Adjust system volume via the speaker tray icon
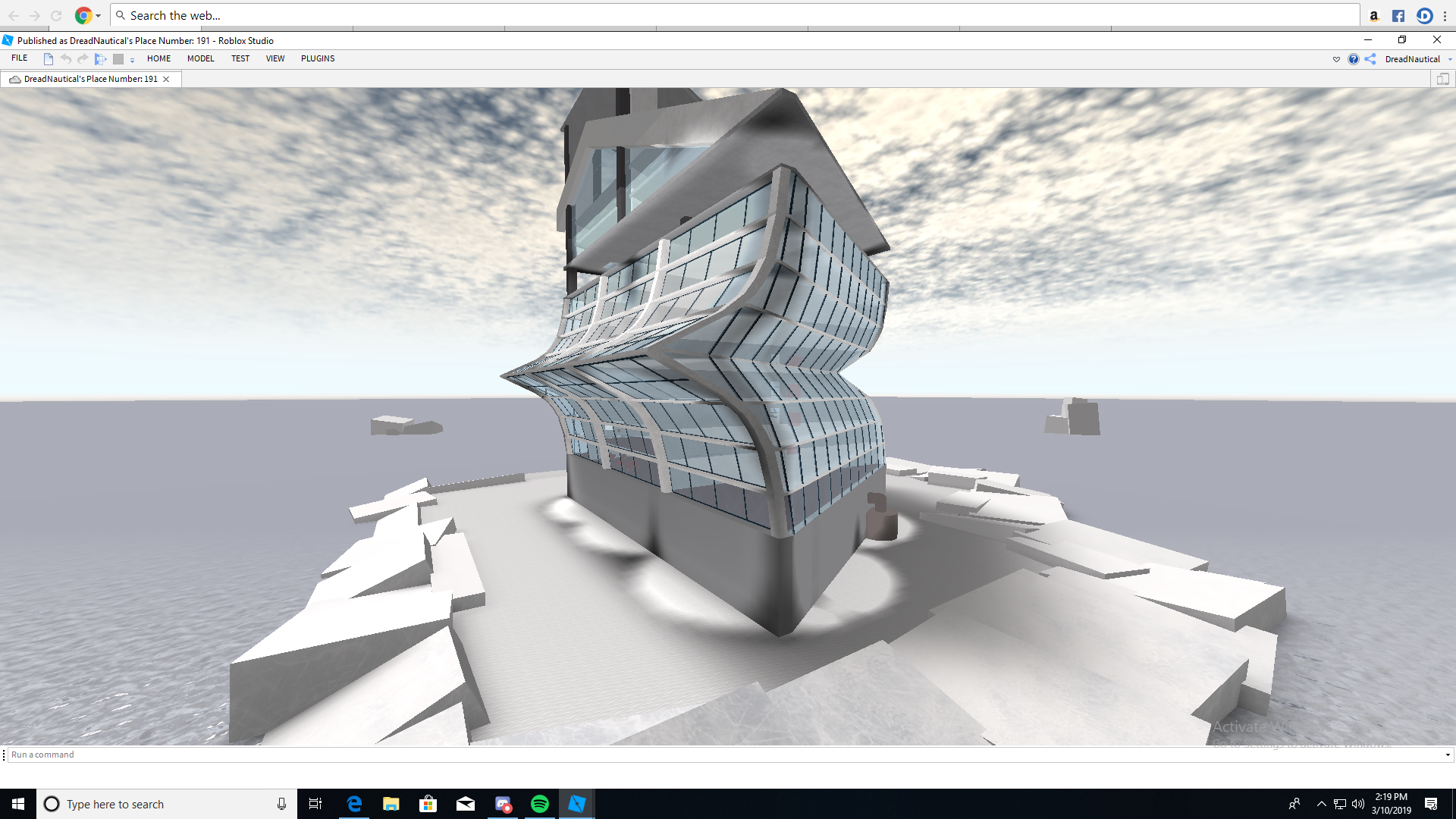Screen dimensions: 1456x819 click(x=1357, y=804)
